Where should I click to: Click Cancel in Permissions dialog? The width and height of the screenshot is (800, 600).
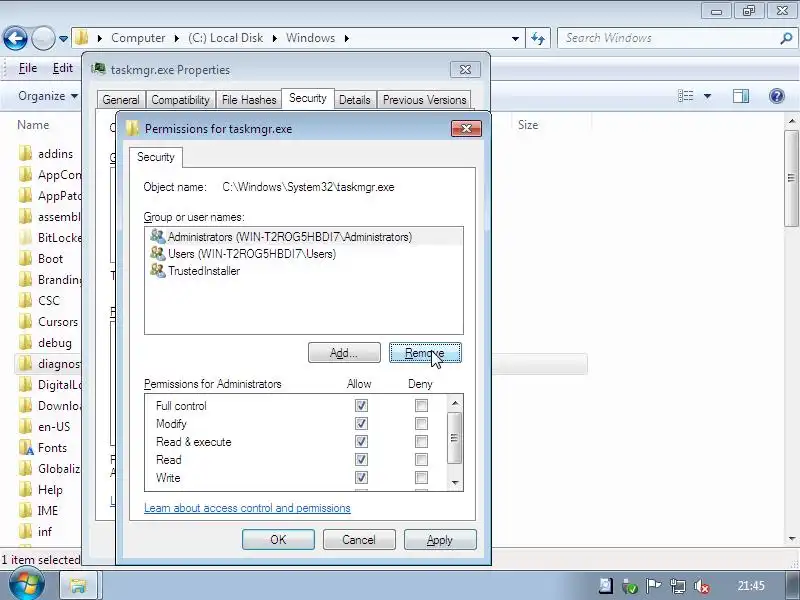tap(359, 540)
